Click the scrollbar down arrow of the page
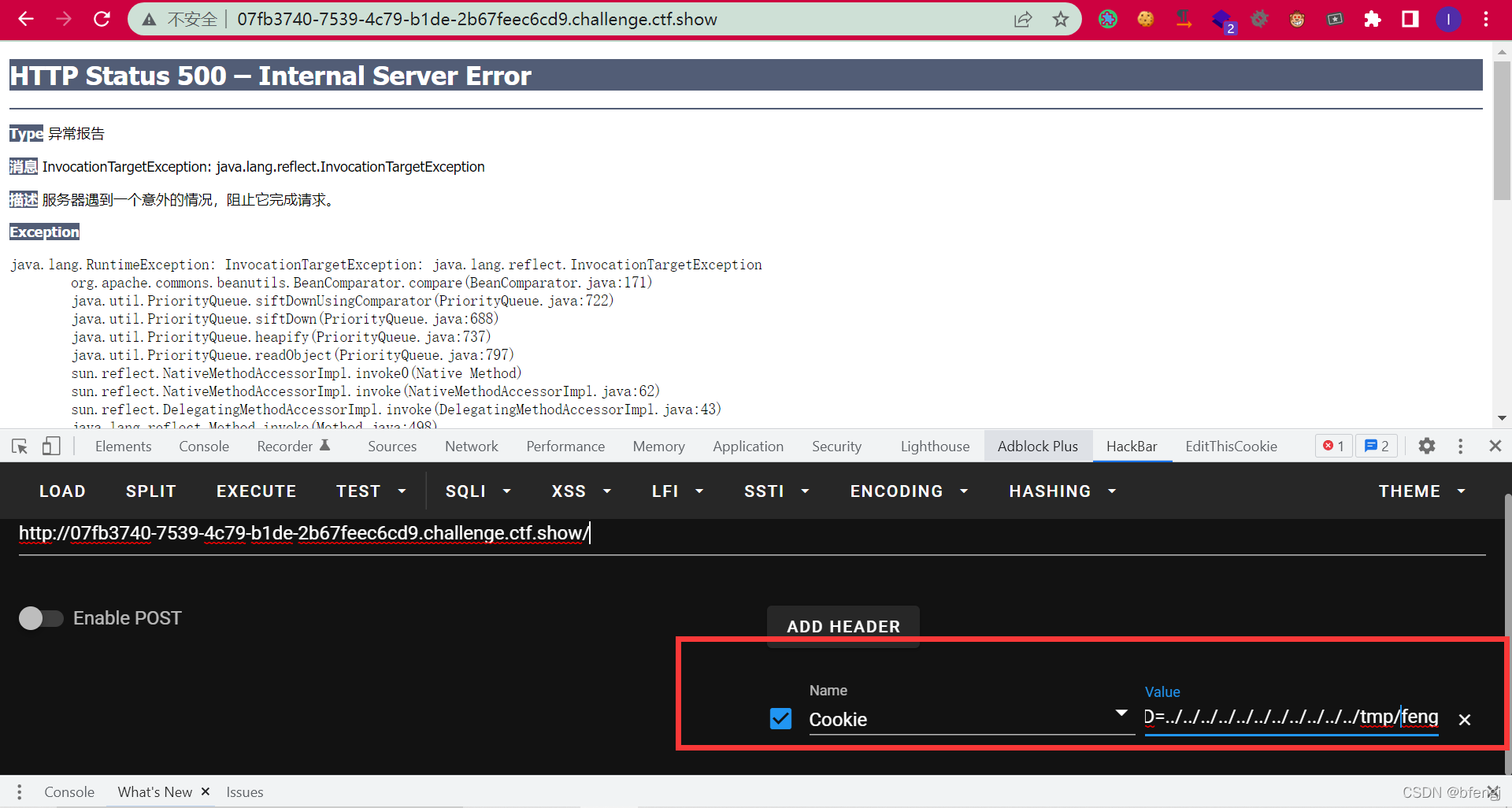Viewport: 1512px width, 808px height. [1502, 418]
